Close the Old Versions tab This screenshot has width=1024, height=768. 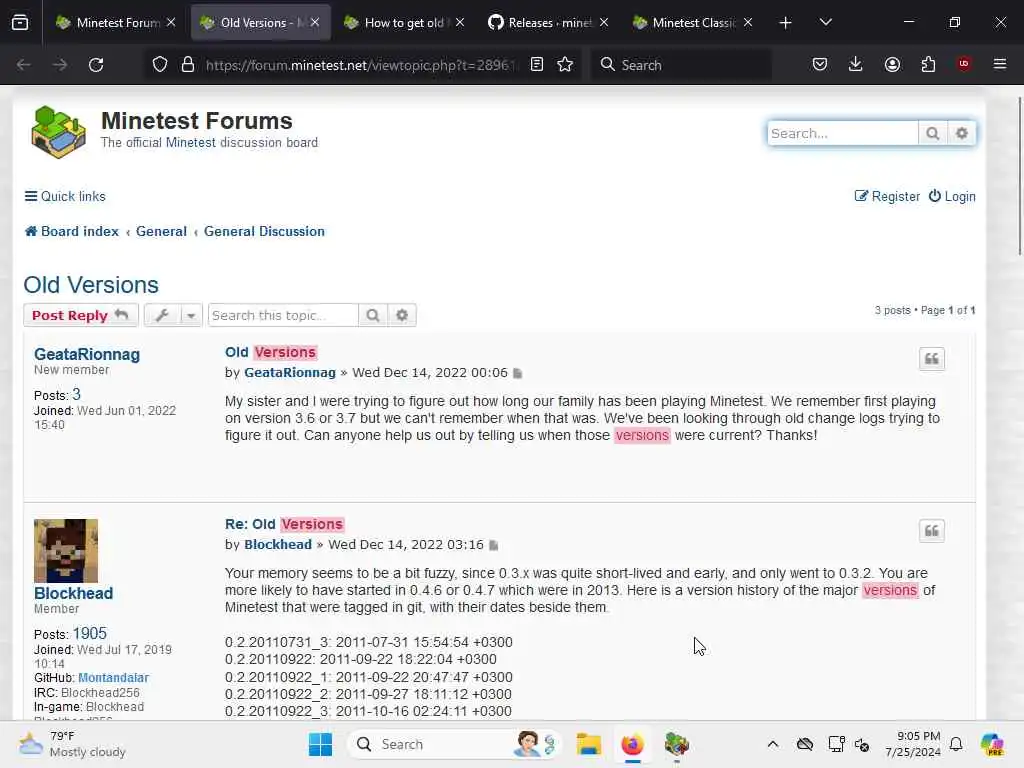pyautogui.click(x=315, y=22)
